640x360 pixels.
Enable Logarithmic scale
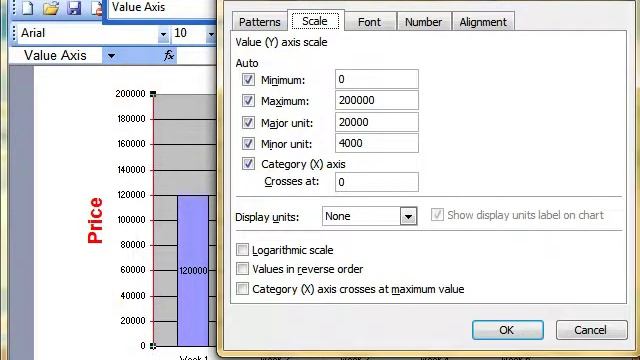click(242, 249)
